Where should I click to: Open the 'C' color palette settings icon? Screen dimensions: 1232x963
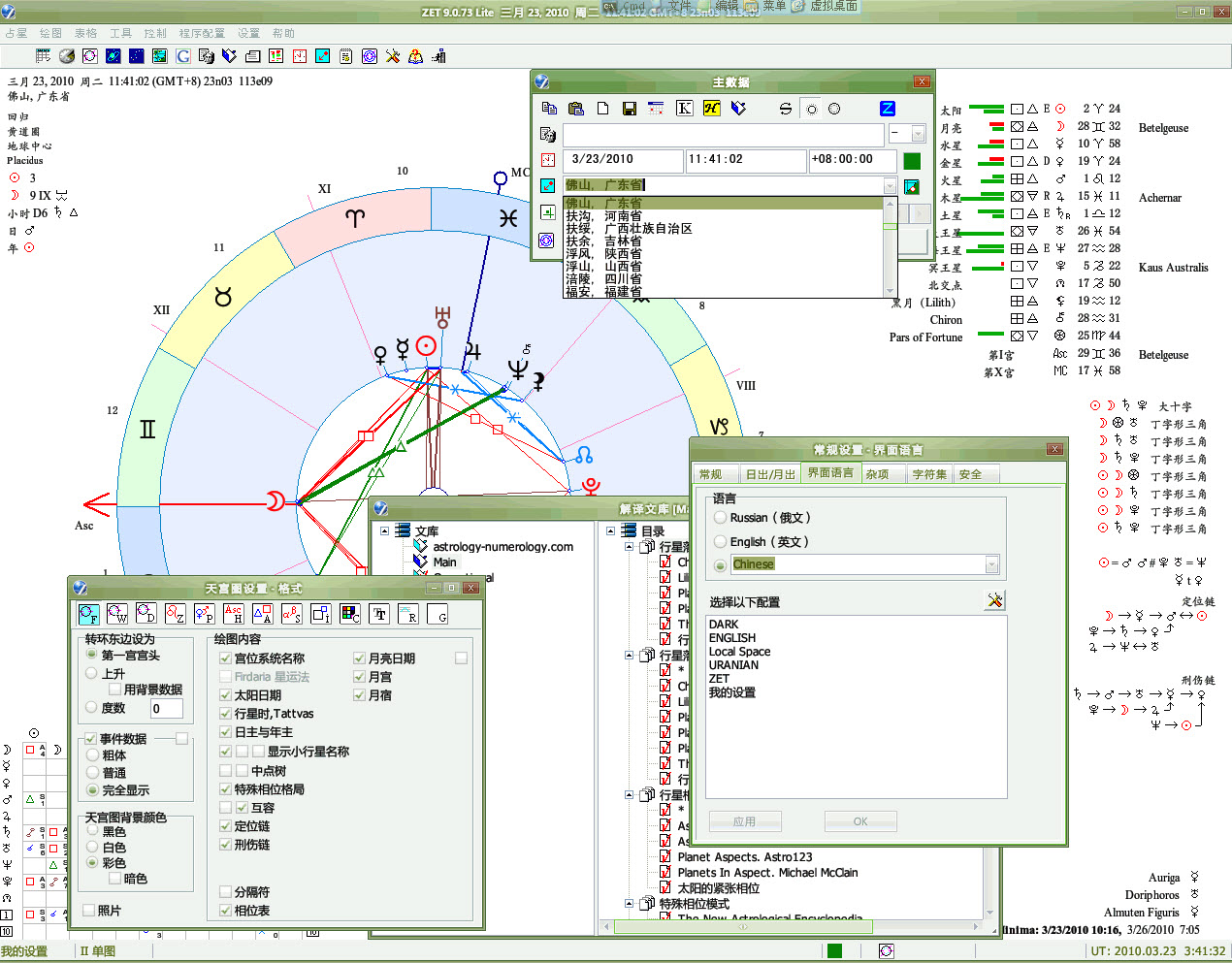[x=350, y=614]
